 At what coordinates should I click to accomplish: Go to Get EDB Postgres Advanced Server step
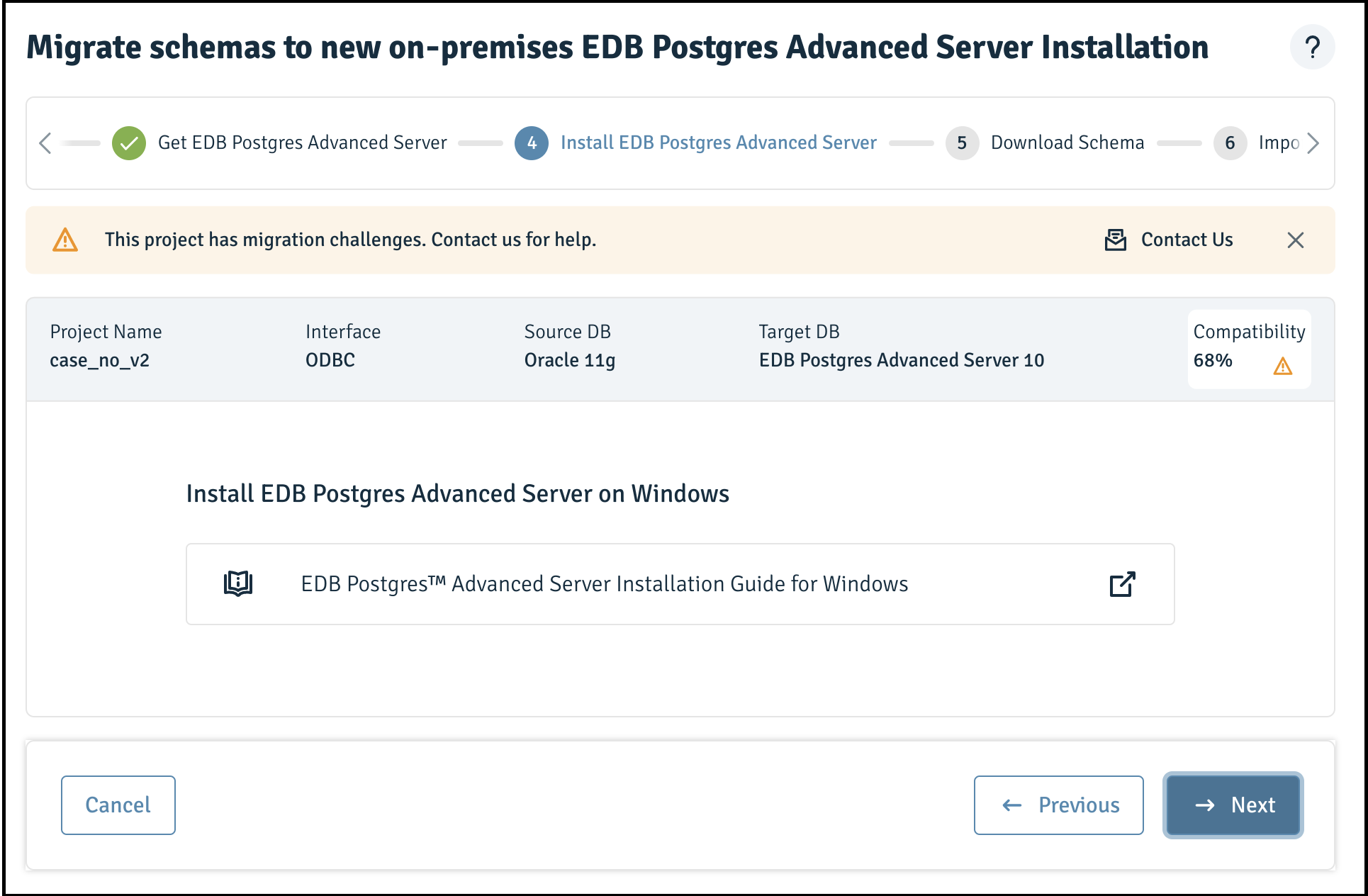tap(303, 142)
